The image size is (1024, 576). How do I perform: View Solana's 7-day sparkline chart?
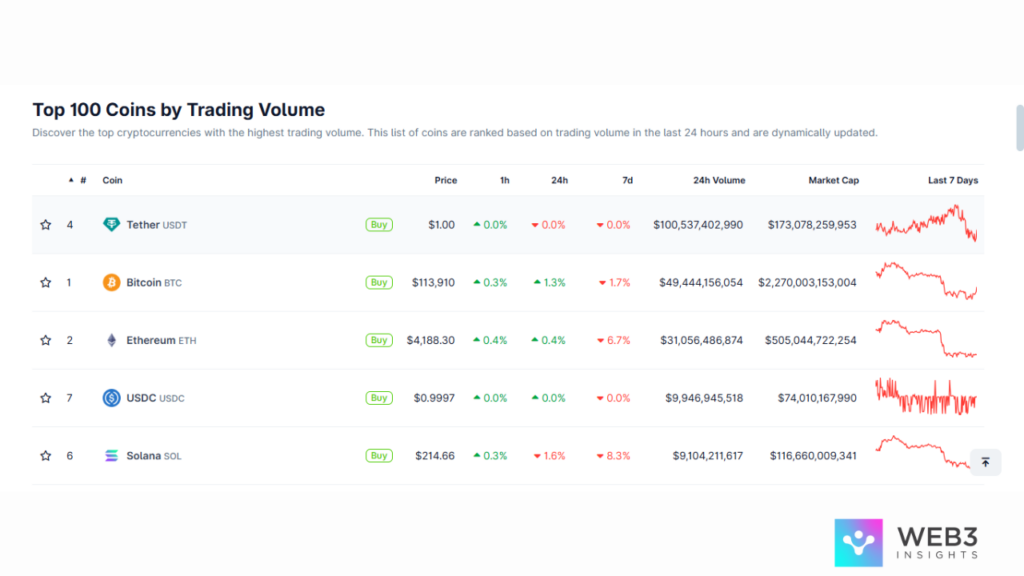tap(923, 453)
